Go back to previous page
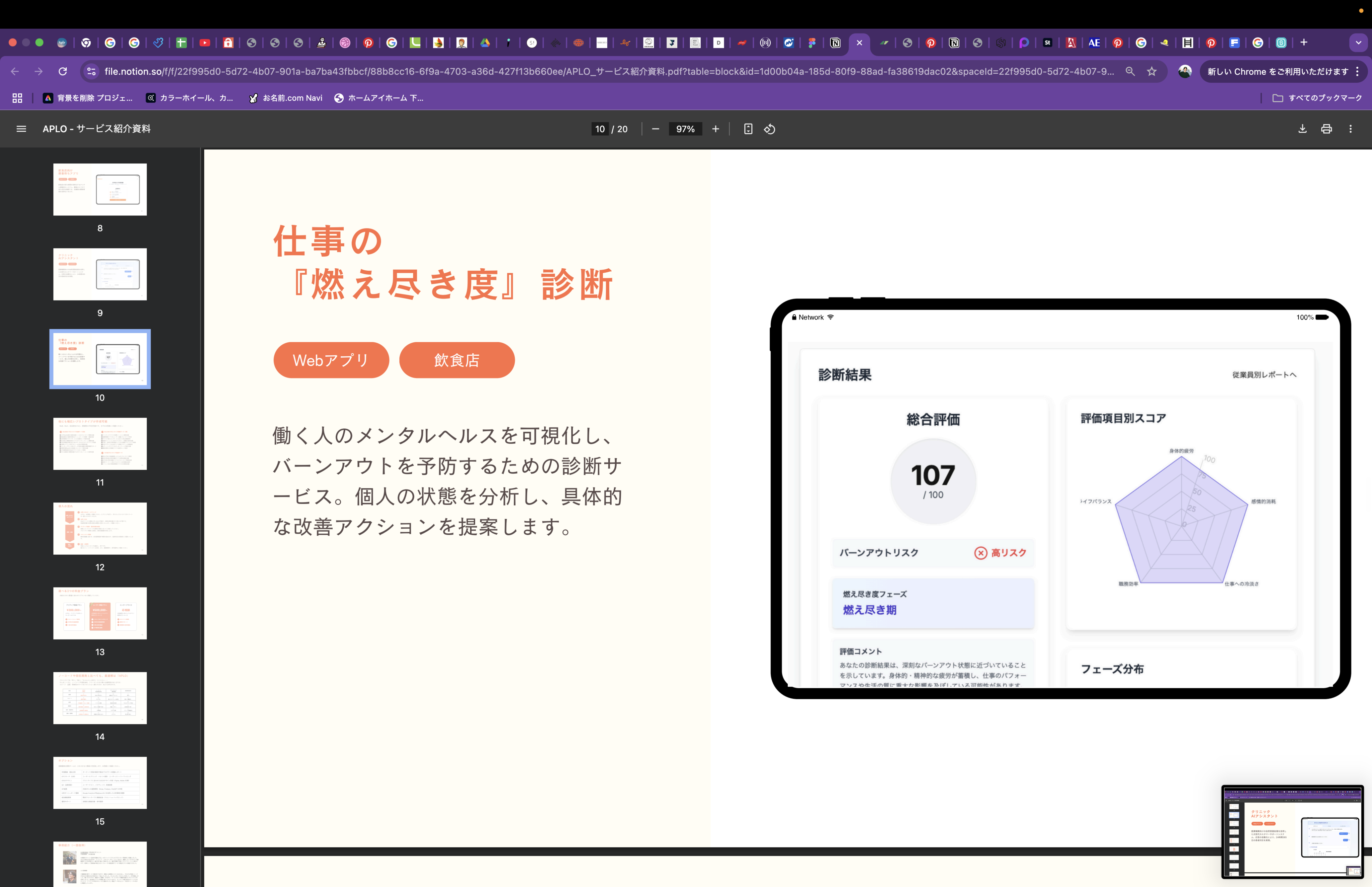This screenshot has height=887, width=1372. click(x=15, y=71)
